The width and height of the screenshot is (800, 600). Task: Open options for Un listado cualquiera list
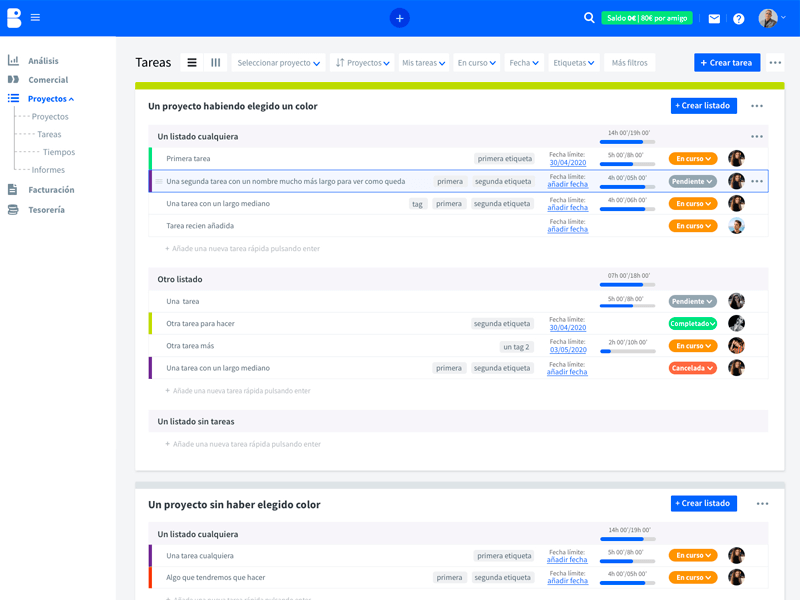coord(756,136)
